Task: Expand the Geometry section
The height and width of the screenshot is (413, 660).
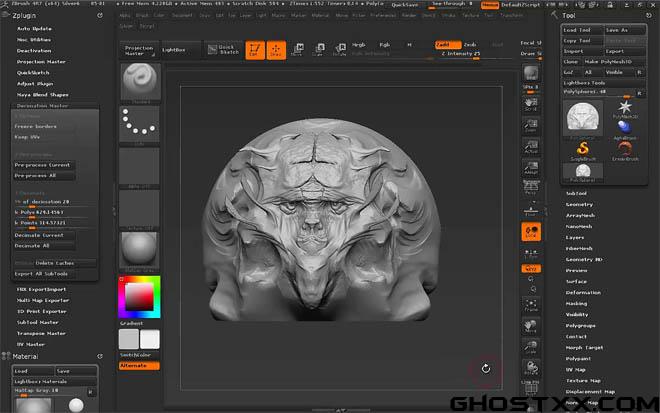Action: tap(579, 204)
